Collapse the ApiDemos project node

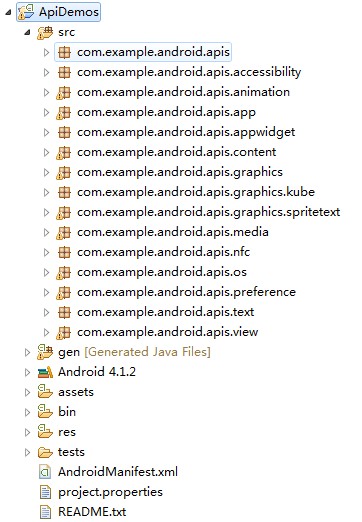8,13
